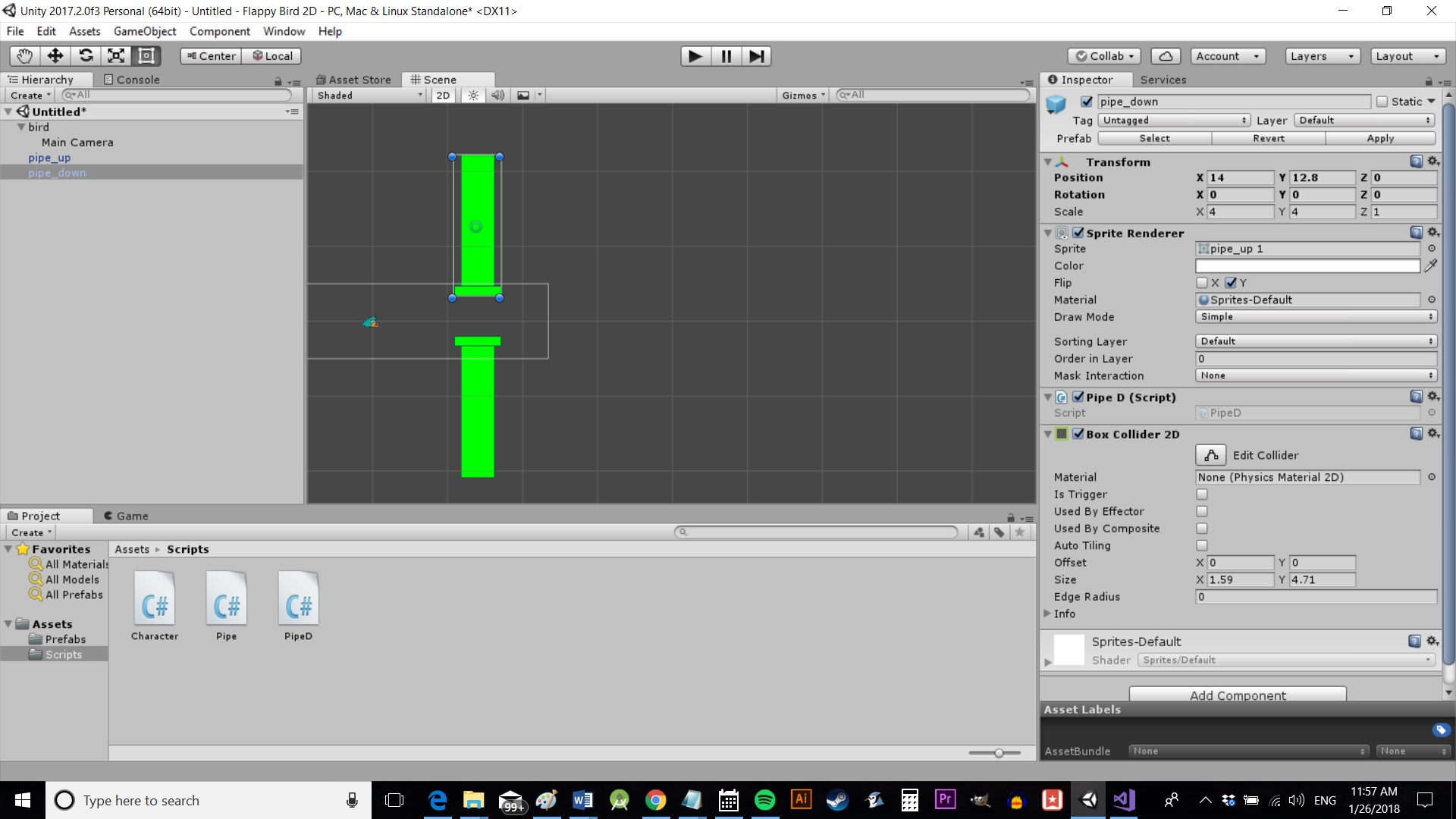Select the PipeD C# script
Viewport: 1456px width, 819px height.
point(298,607)
